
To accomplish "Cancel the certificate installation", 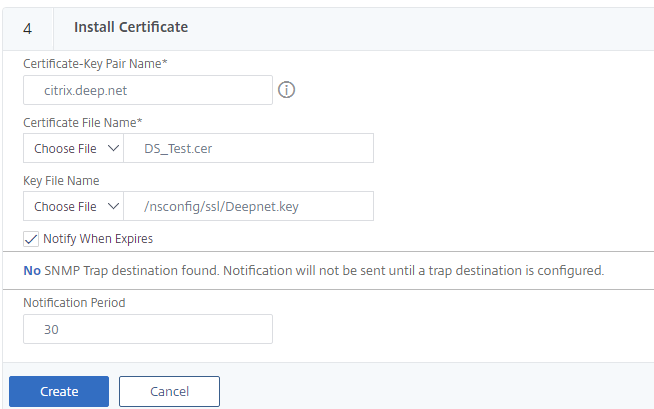I will [169, 391].
